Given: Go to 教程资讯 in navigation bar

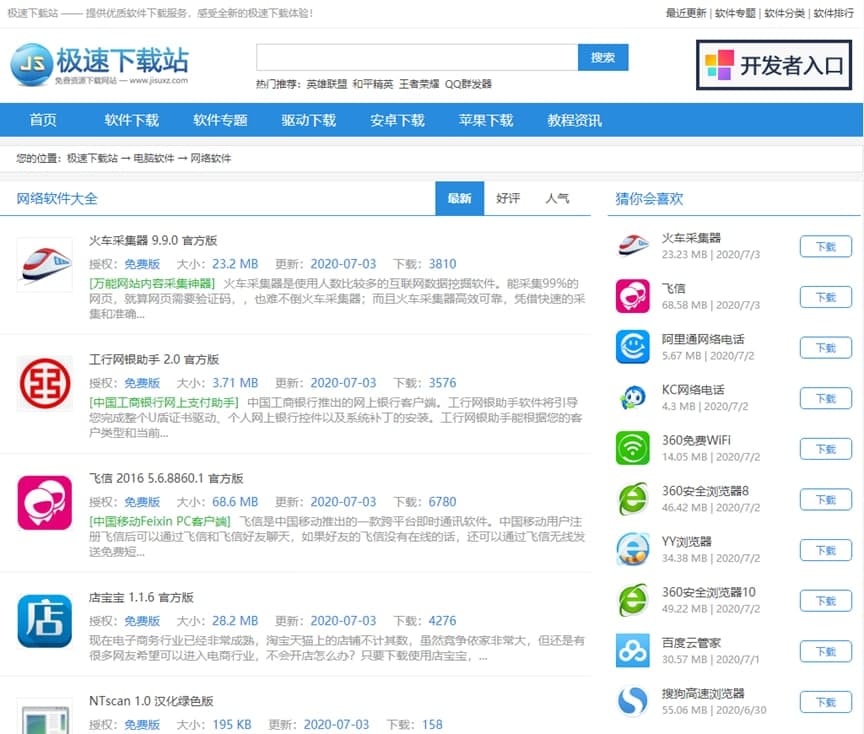Looking at the screenshot, I should 574,120.
